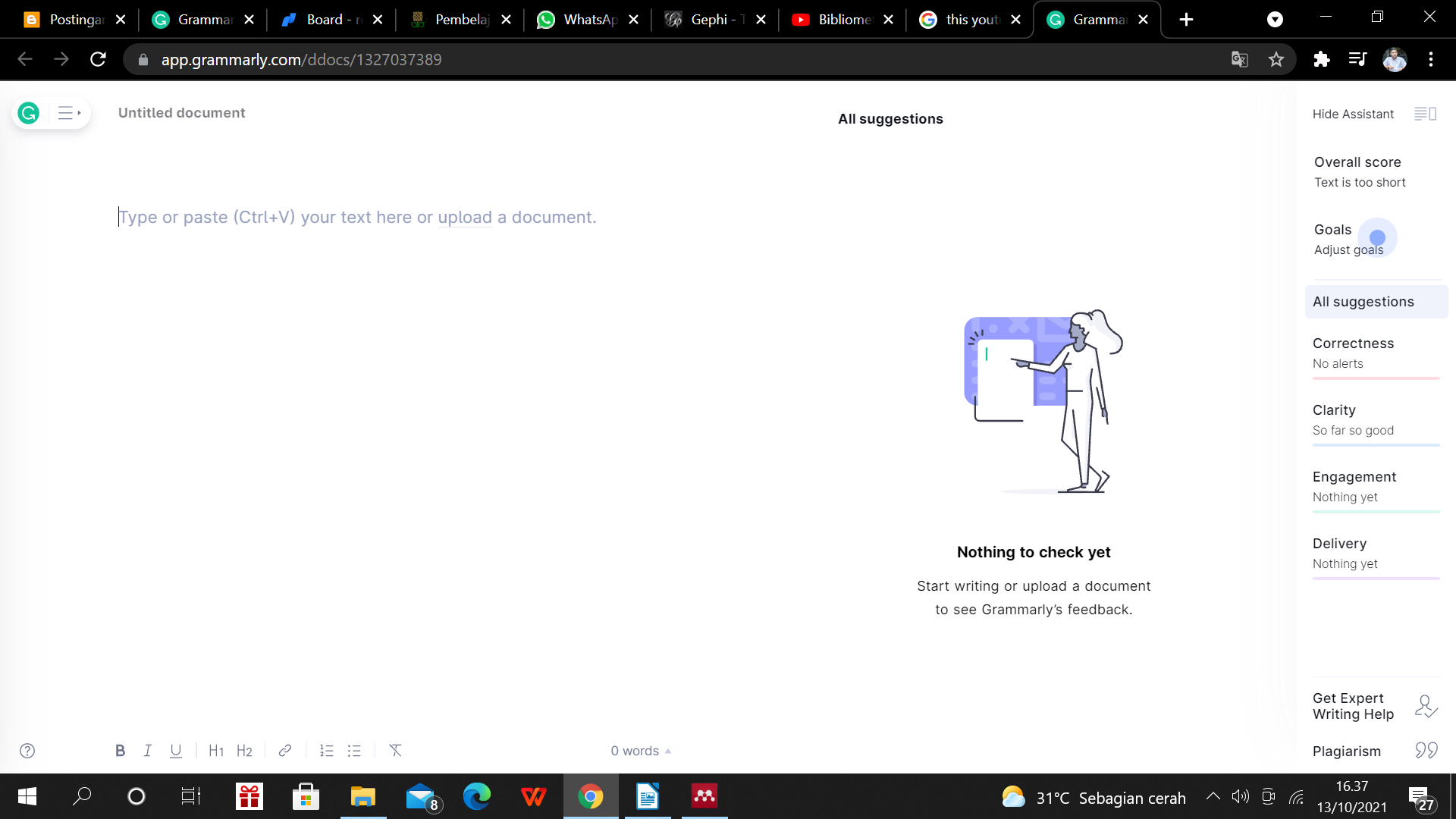Open the Chrome three-dot menu
The width and height of the screenshot is (1456, 819).
(x=1431, y=59)
